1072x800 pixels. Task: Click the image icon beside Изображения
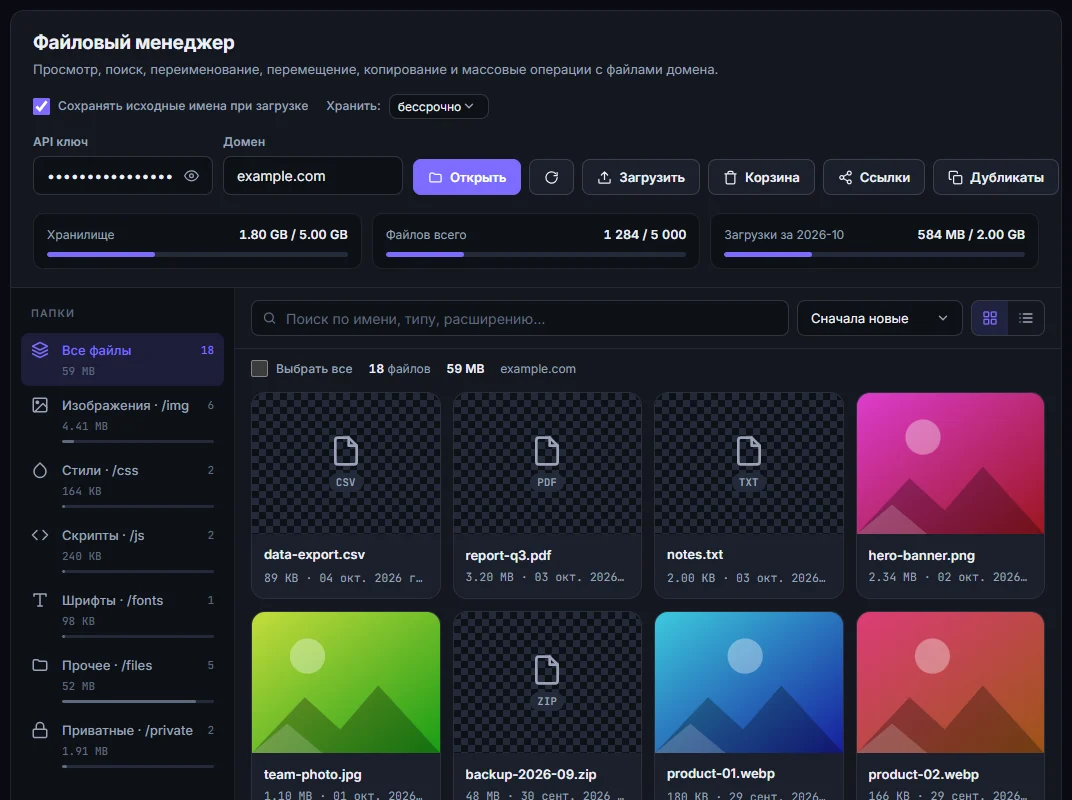coord(40,405)
